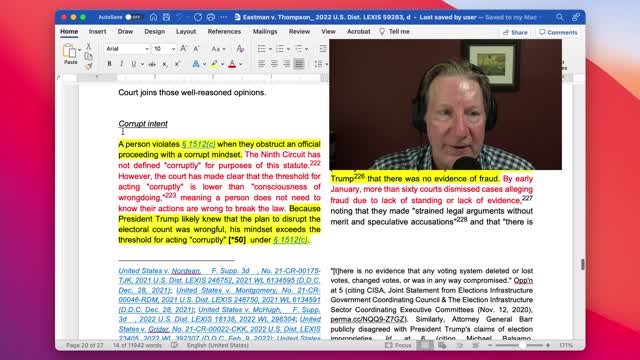
Task: Follow the § 1512(c) hyperlink in the first line
Action: point(198,144)
